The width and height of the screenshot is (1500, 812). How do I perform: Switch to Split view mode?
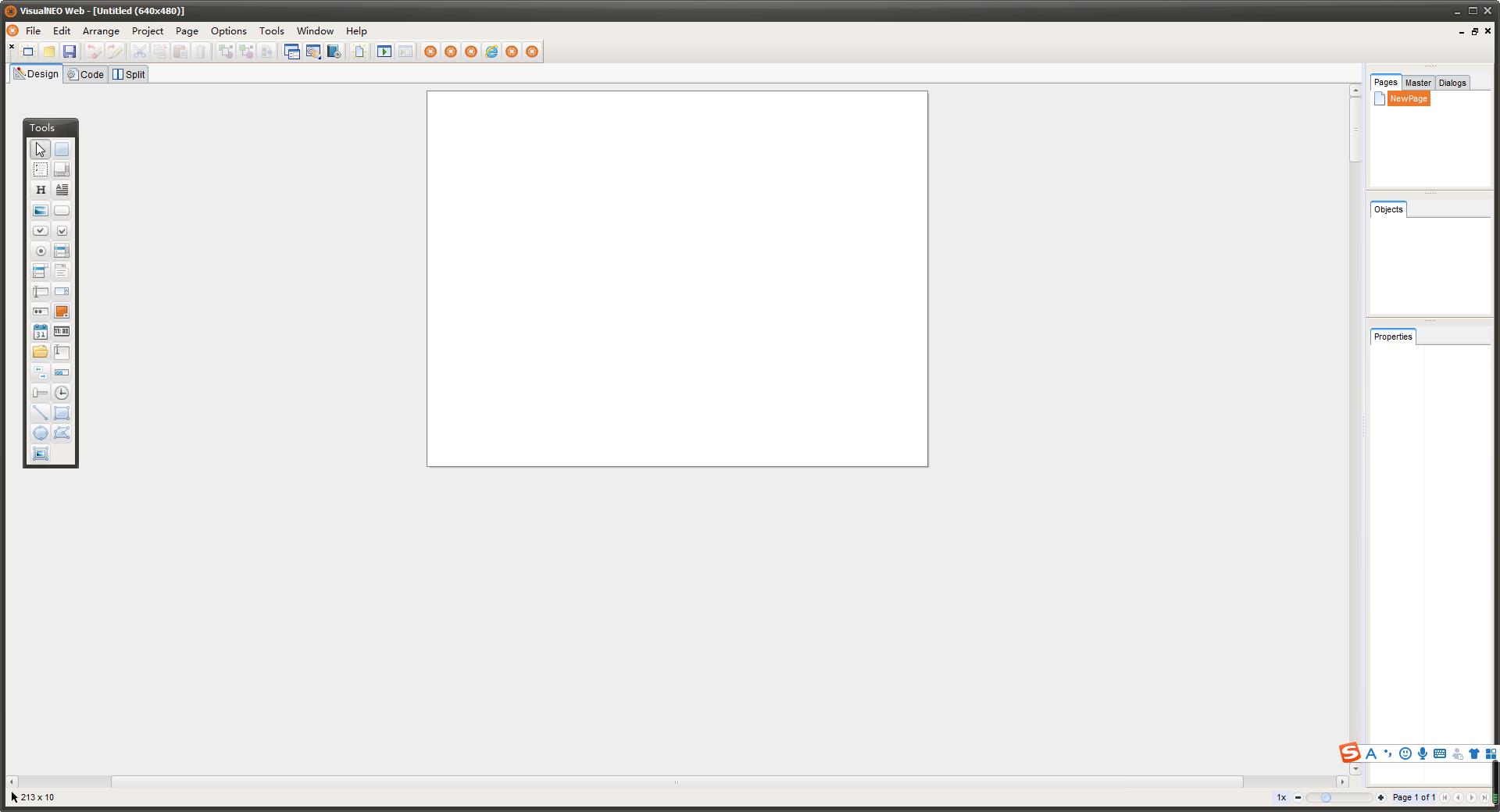pos(129,74)
